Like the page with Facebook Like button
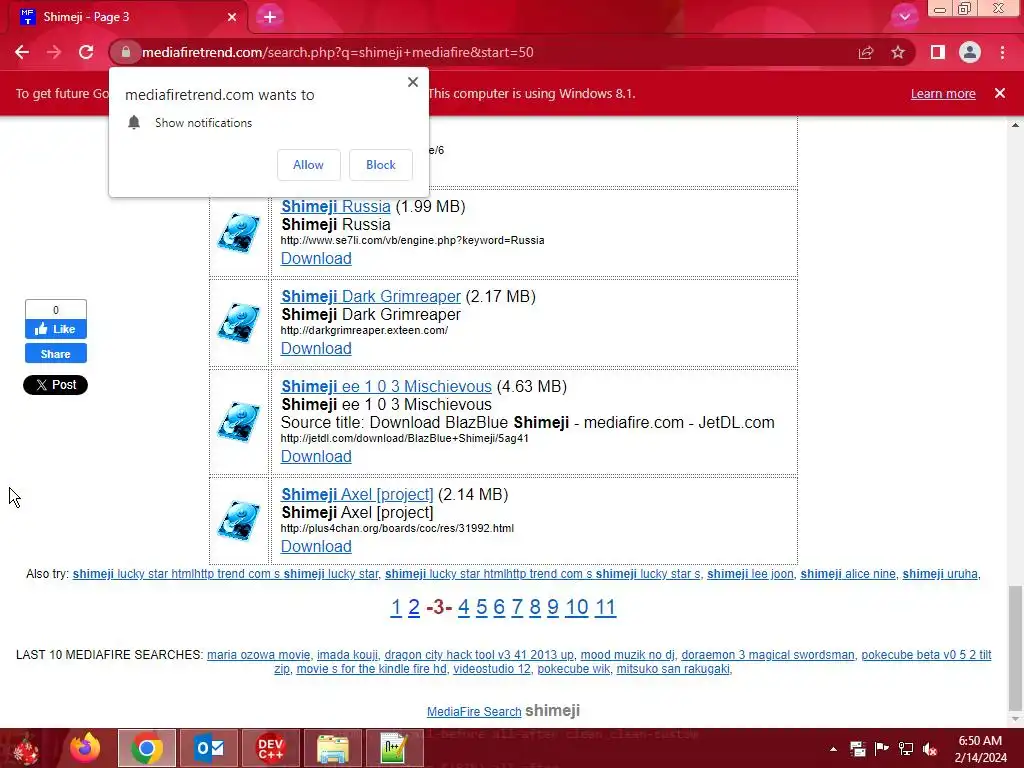The width and height of the screenshot is (1024, 768). (x=56, y=329)
